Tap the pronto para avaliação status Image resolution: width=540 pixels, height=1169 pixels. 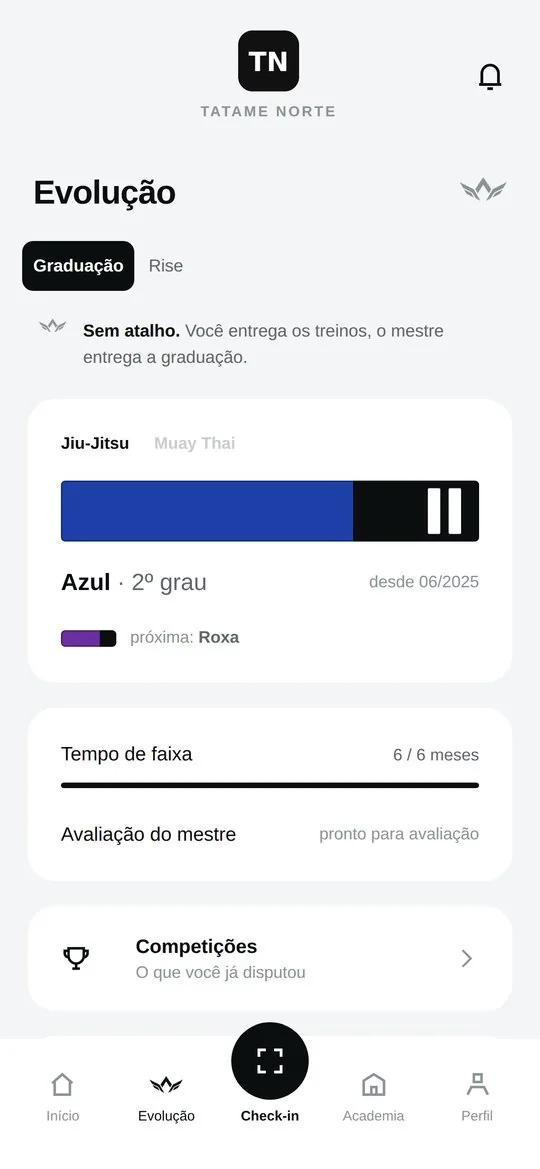[399, 834]
